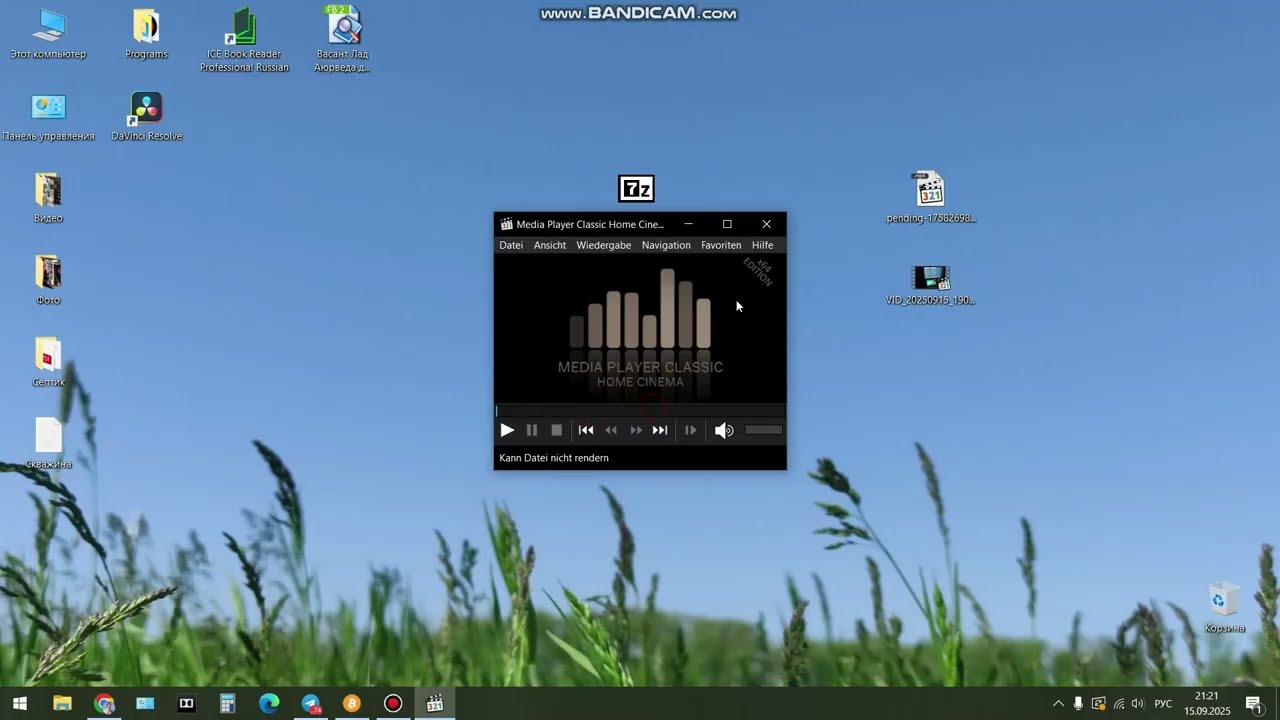Expand the hidden system tray icons
Viewport: 1280px width, 720px height.
click(1058, 704)
